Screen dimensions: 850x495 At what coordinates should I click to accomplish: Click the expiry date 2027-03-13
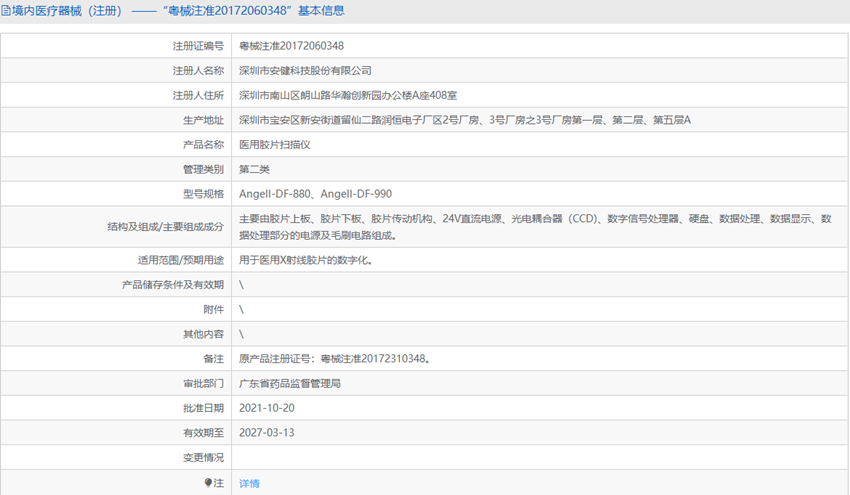[x=267, y=433]
